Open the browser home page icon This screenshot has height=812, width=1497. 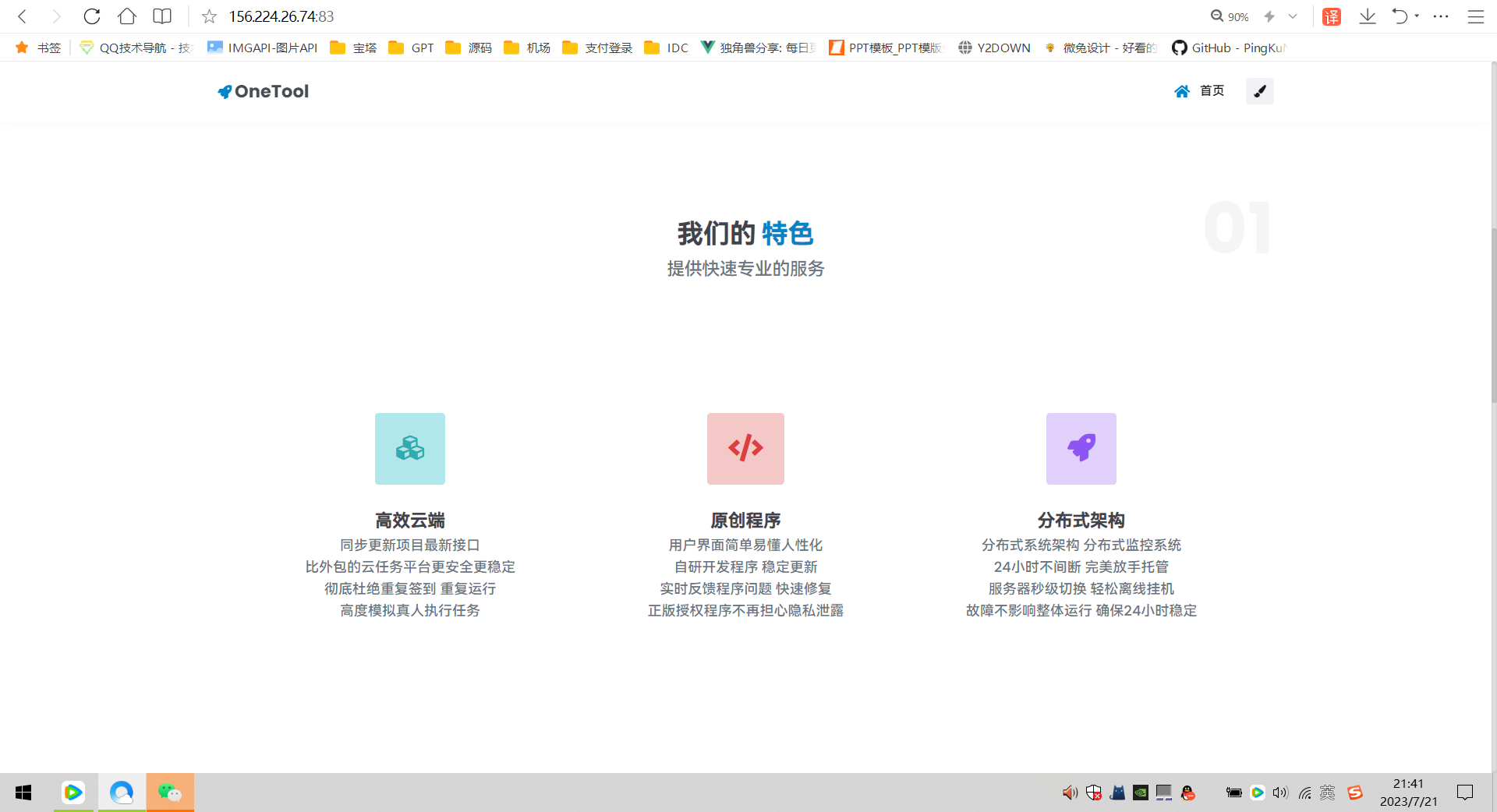click(127, 16)
